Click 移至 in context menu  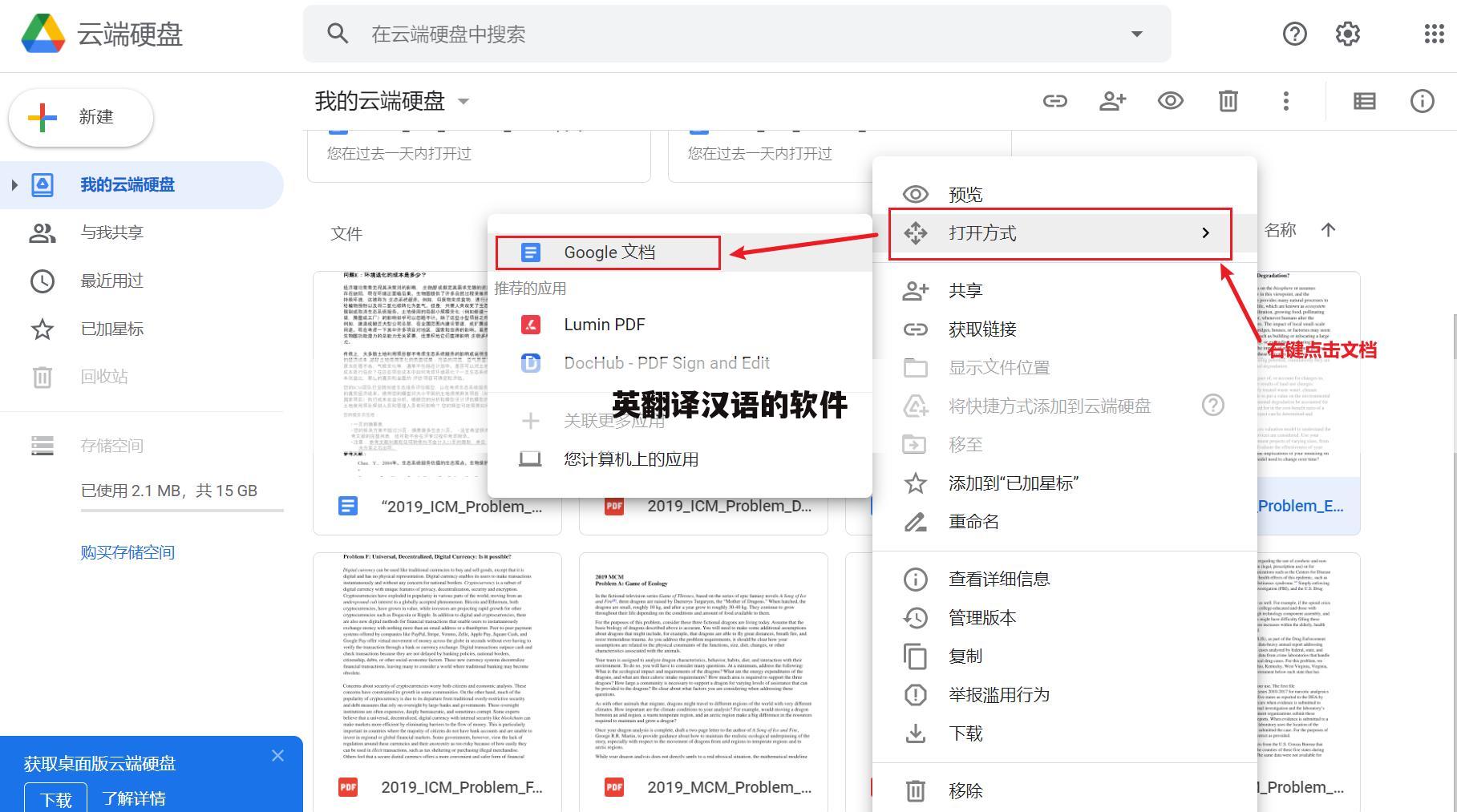(x=1065, y=445)
